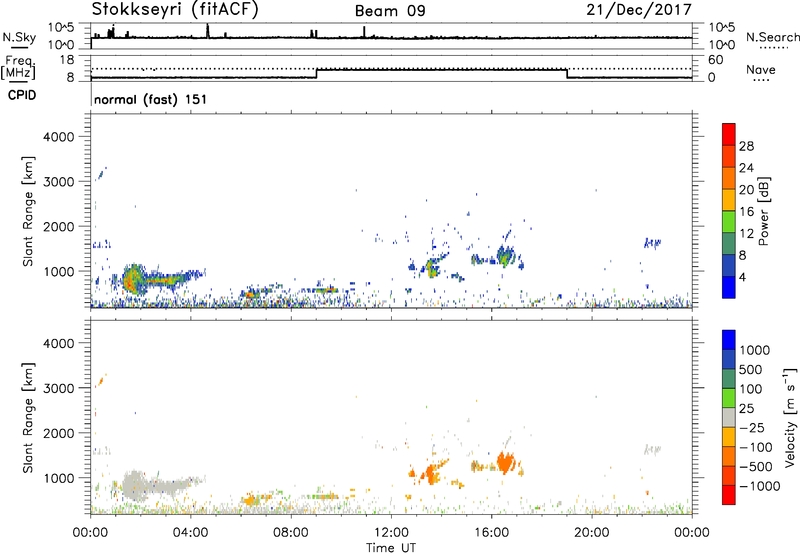Screen dimensions: 800x554
Task: Click the noise spike near 04:40 in sky noise panel
Action: click(208, 31)
